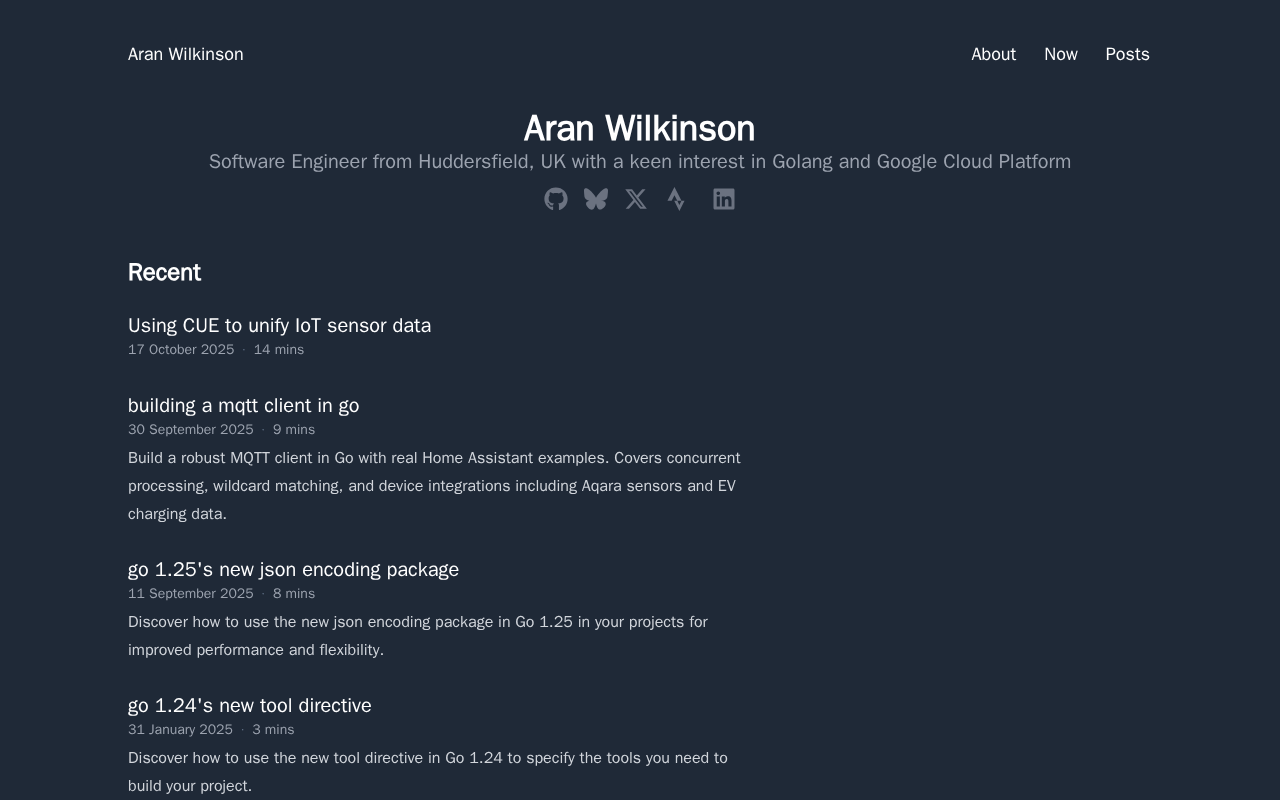
Task: Click the "17 October 2025" post date
Action: point(181,349)
